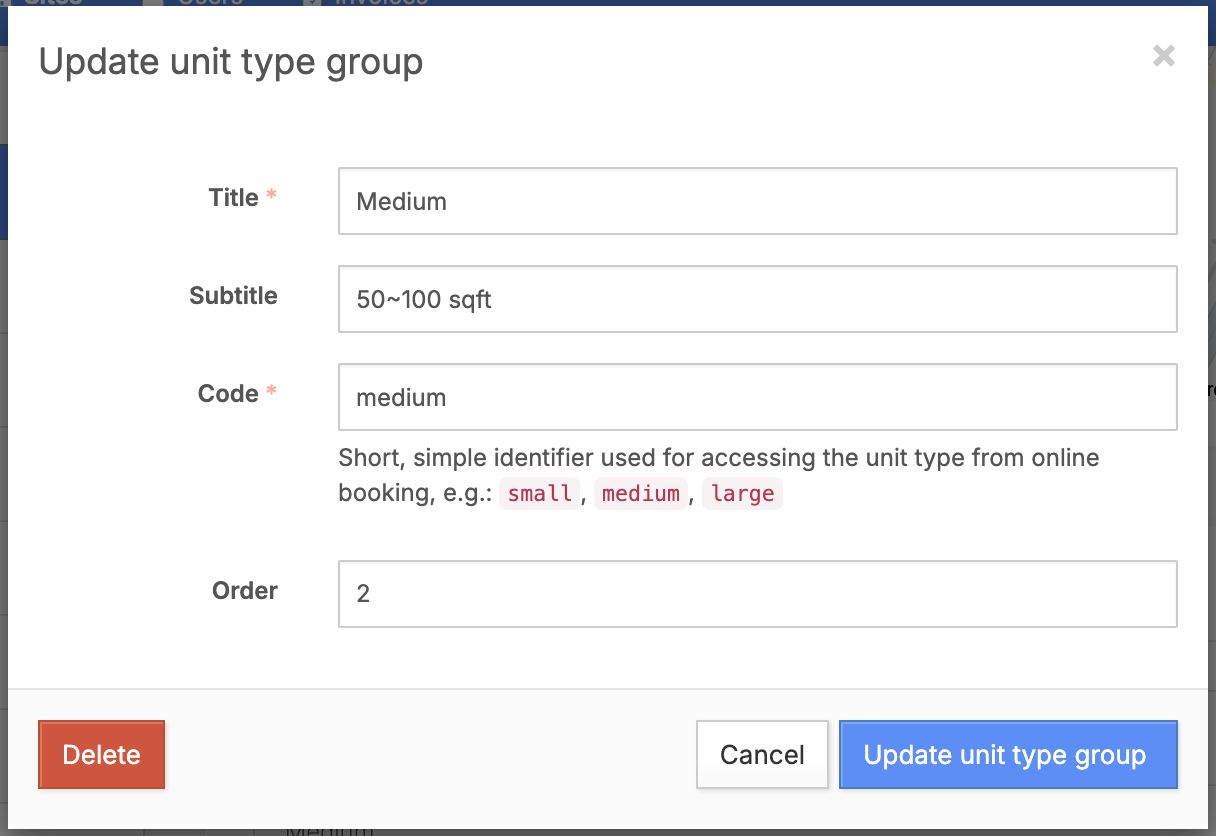Image resolution: width=1216 pixels, height=836 pixels.
Task: Close the Update unit type group dialog
Action: click(1163, 56)
